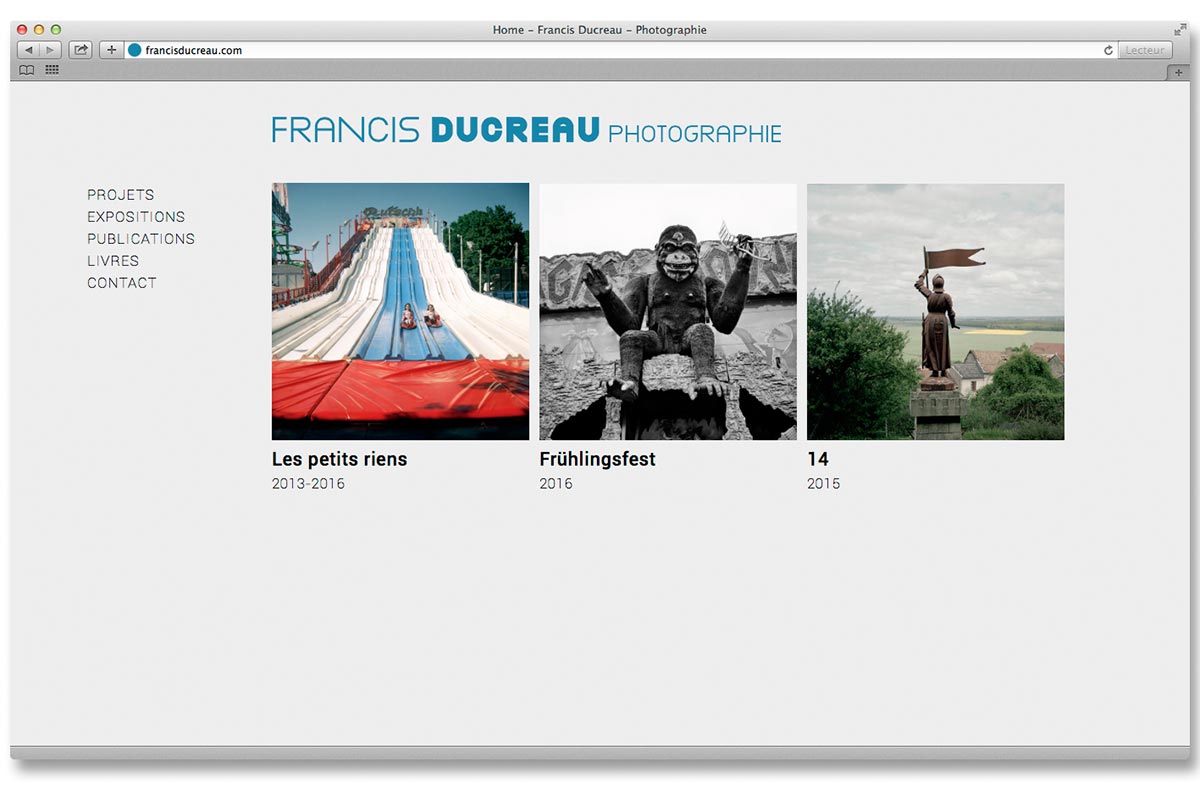Click the Lecteur reader button
The height and width of the screenshot is (800, 1200).
[1145, 50]
